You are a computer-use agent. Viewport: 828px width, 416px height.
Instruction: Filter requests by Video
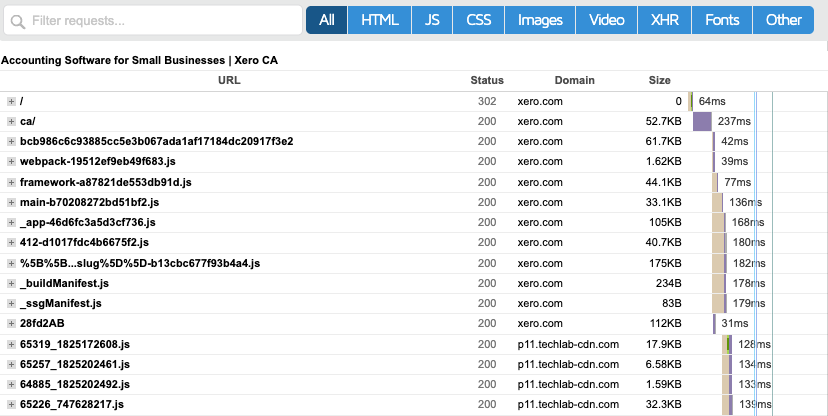(607, 20)
